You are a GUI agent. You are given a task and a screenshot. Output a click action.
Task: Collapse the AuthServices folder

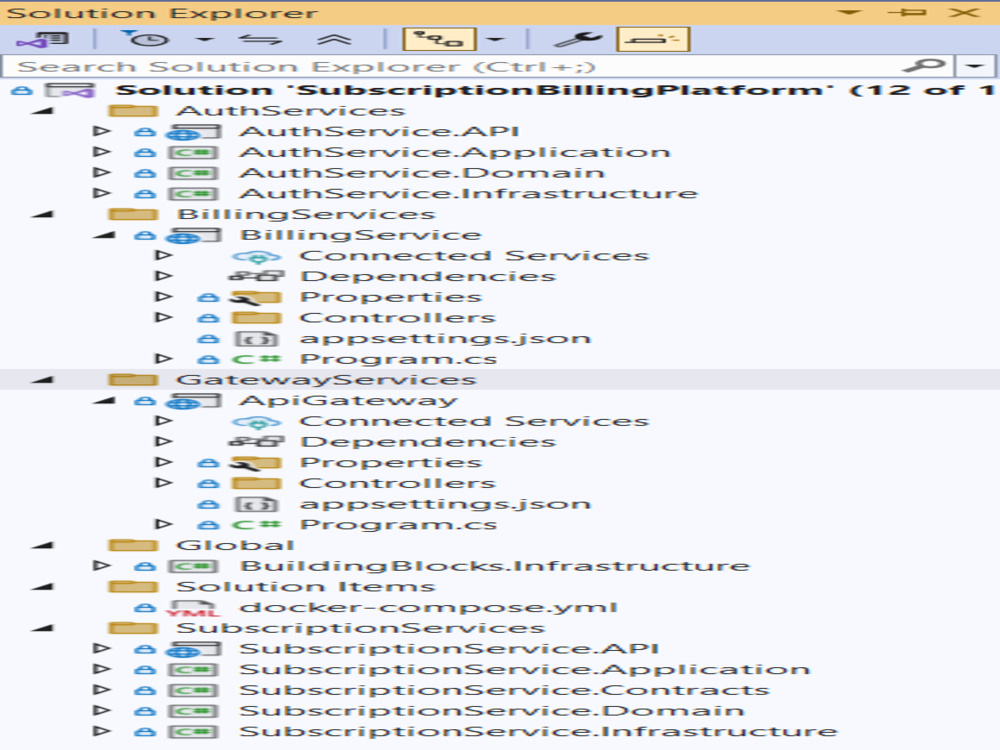(43, 111)
